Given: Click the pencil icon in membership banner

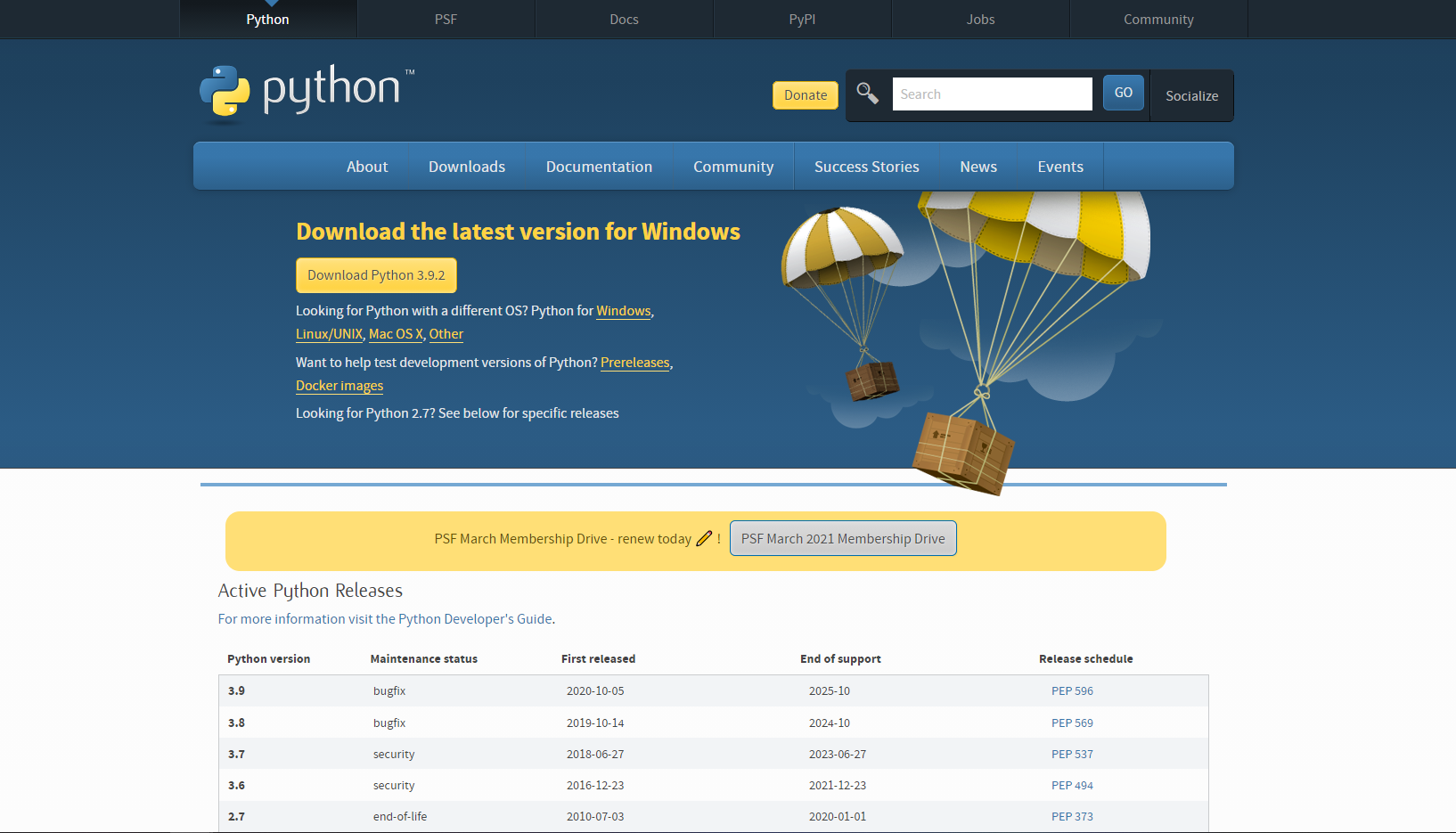Looking at the screenshot, I should 704,538.
